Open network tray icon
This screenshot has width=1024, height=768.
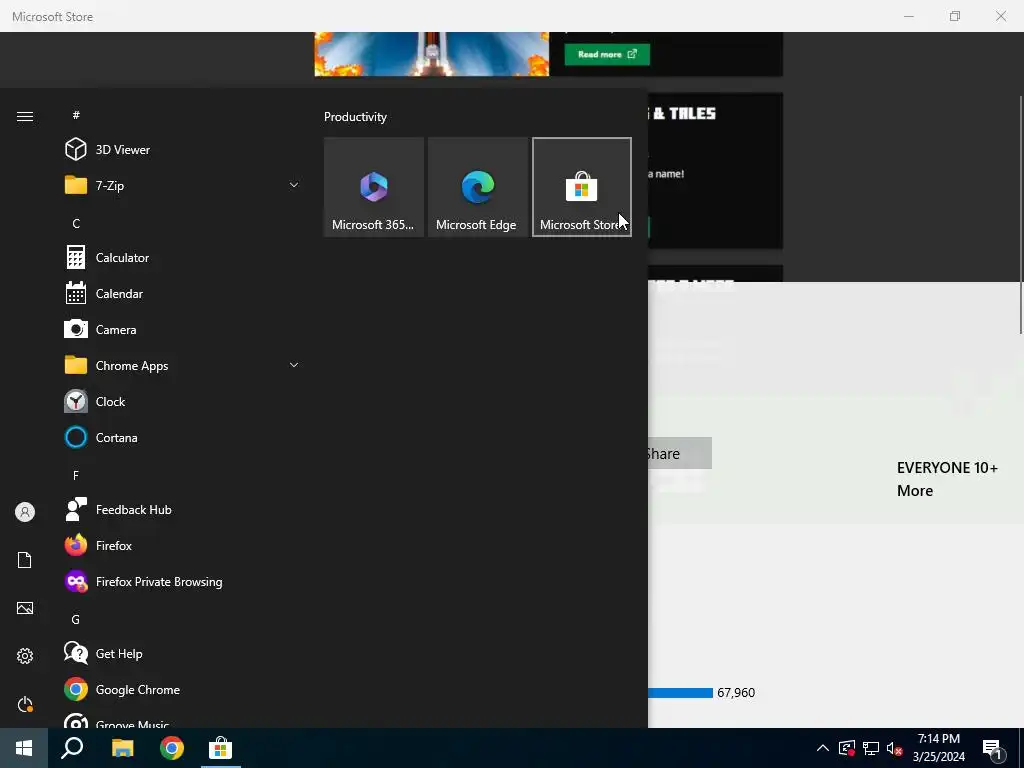point(871,748)
